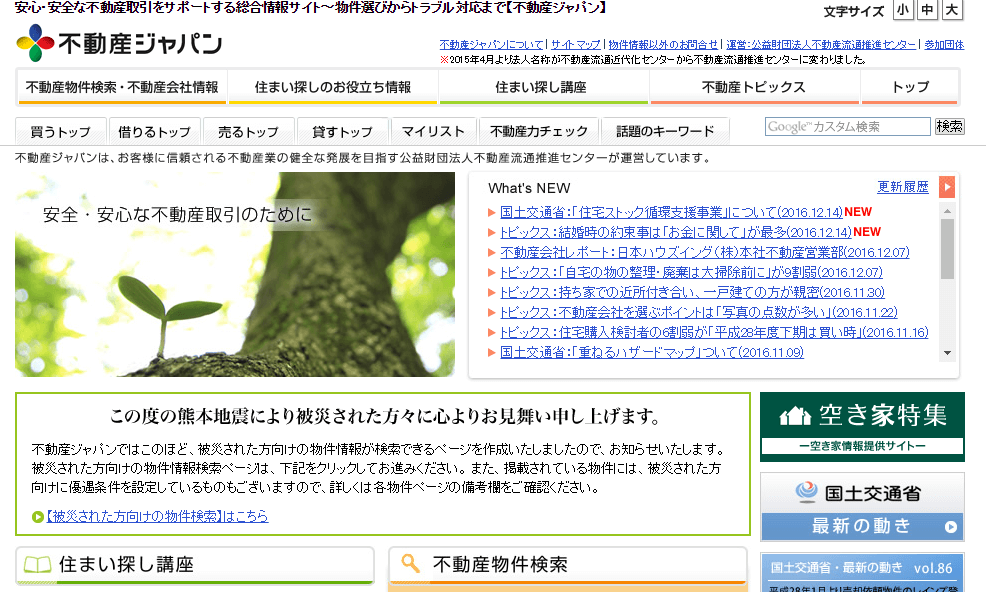Viewport: 986px width, 592px height.
Task: Click the tree sprout hero image
Action: (x=235, y=274)
